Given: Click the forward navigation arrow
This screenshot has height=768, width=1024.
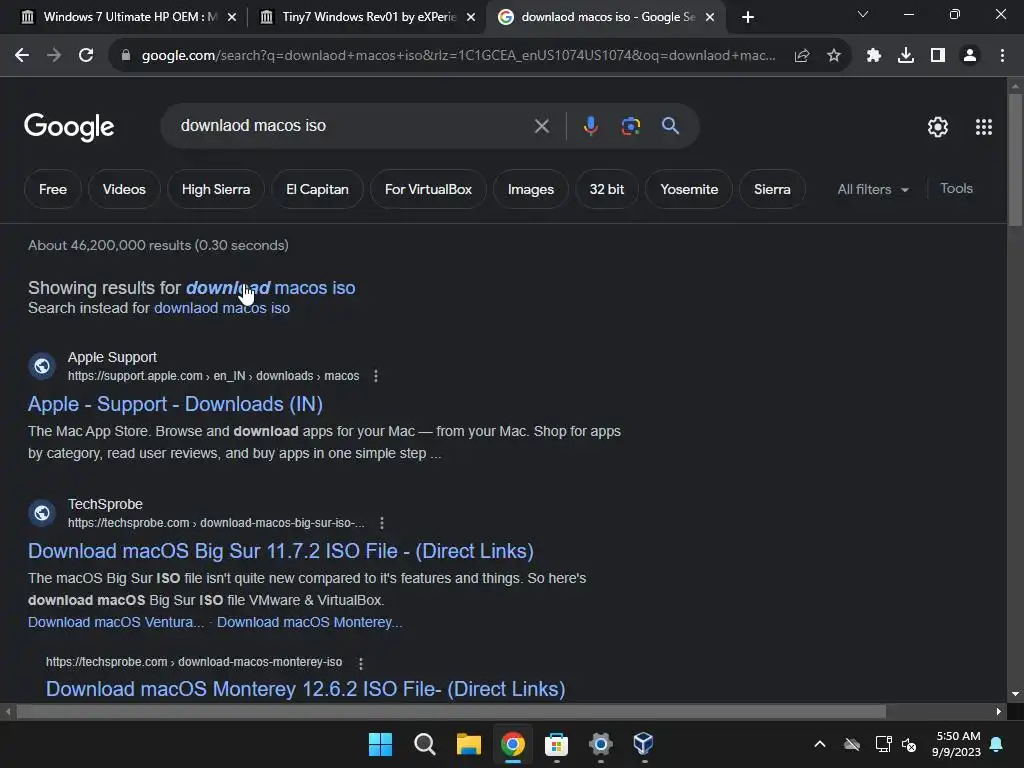Looking at the screenshot, I should [x=54, y=56].
